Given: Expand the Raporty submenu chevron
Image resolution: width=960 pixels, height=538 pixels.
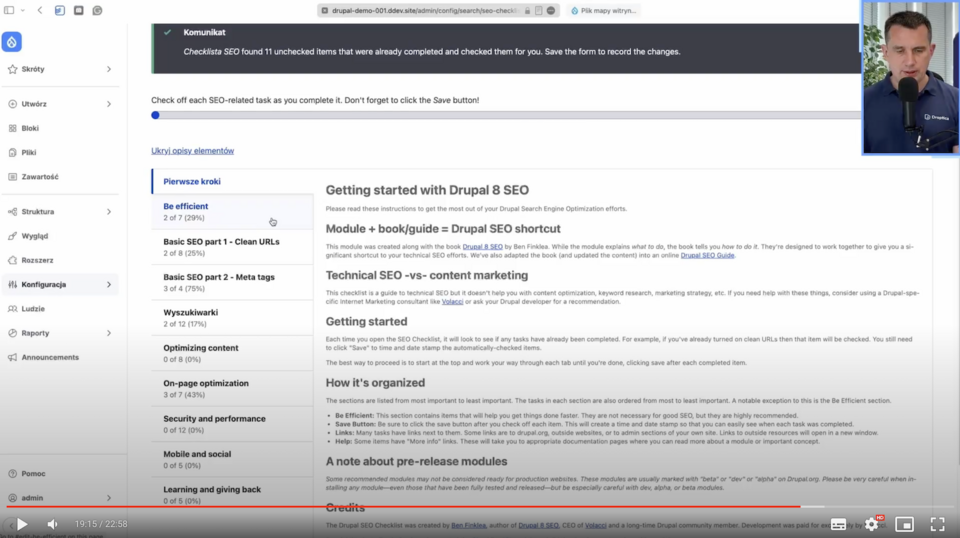Looking at the screenshot, I should coord(109,333).
